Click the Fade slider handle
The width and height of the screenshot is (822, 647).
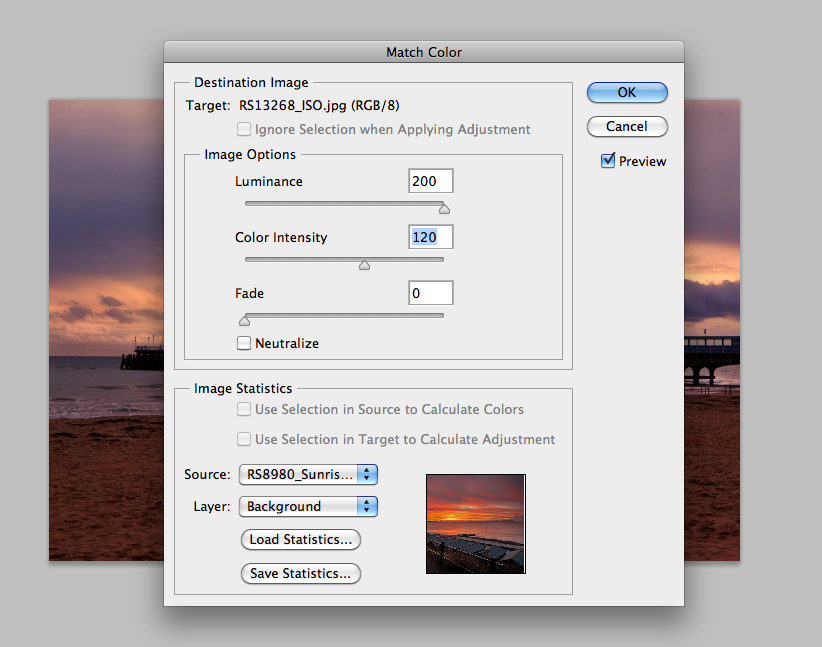click(243, 321)
